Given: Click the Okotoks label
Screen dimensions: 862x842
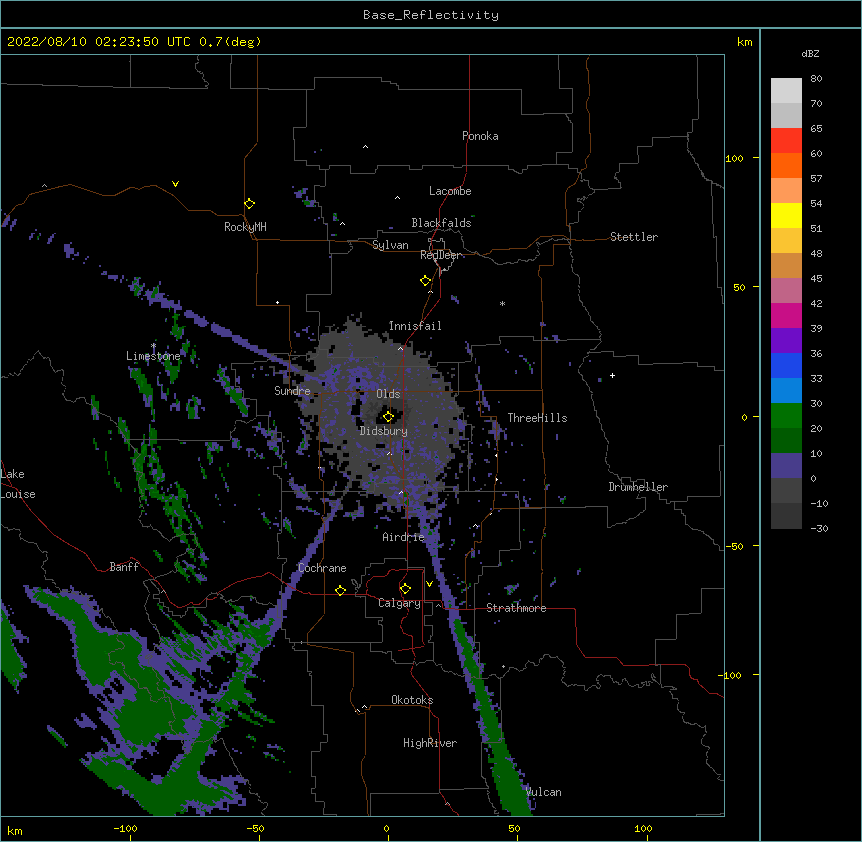Looking at the screenshot, I should pos(412,700).
